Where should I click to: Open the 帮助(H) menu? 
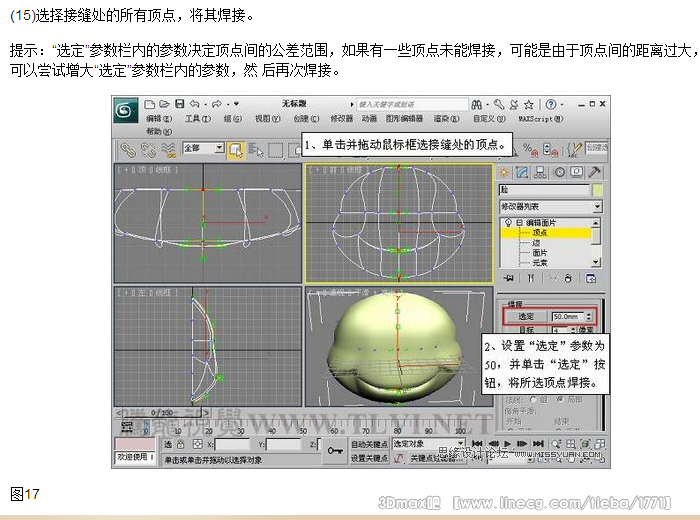pos(159,132)
